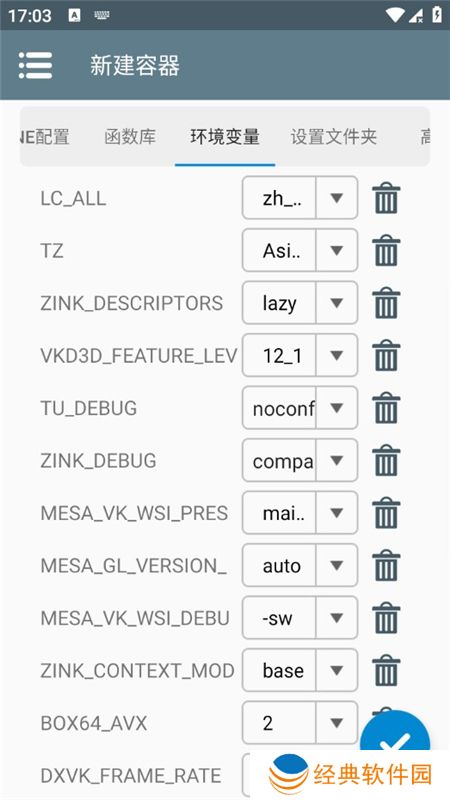Edit the lazy value of ZINK_DESCRIPTORS
The width and height of the screenshot is (450, 800).
(280, 303)
